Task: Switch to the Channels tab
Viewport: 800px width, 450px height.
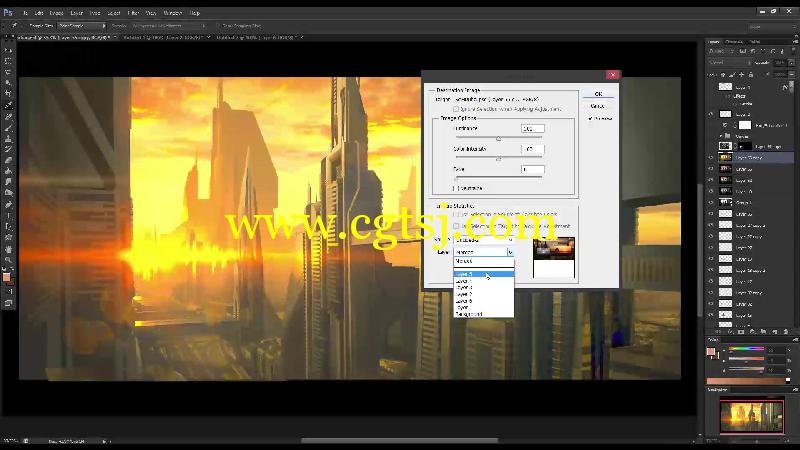Action: coord(734,42)
